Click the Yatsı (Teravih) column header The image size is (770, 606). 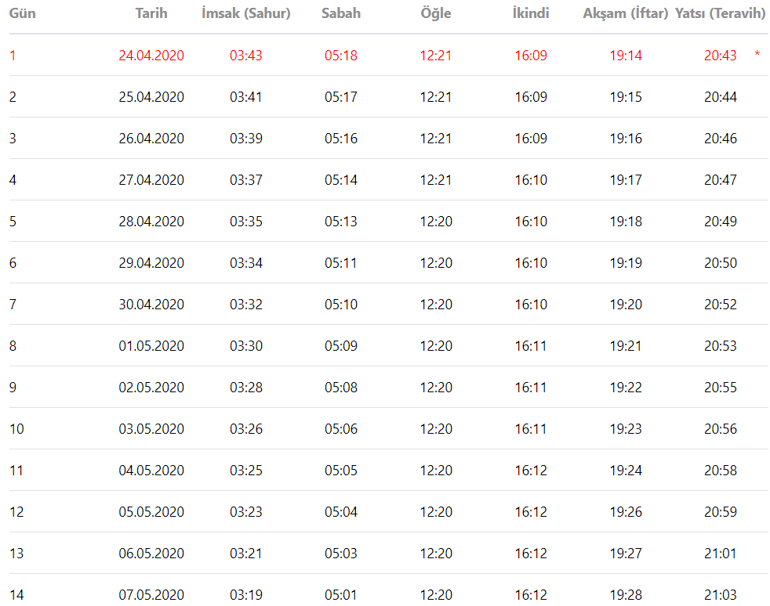(720, 14)
